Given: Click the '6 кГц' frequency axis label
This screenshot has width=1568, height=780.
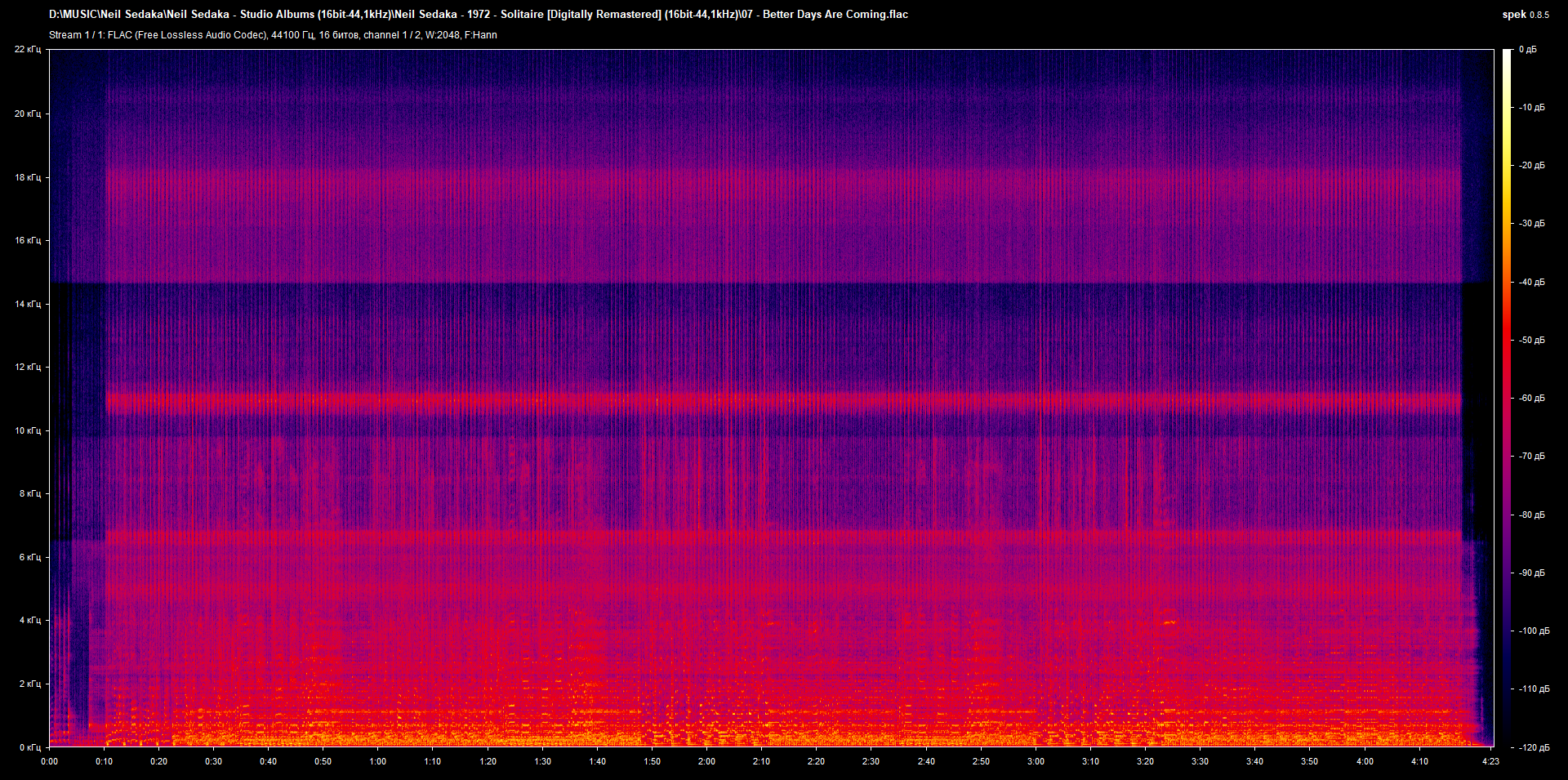Looking at the screenshot, I should [30, 557].
